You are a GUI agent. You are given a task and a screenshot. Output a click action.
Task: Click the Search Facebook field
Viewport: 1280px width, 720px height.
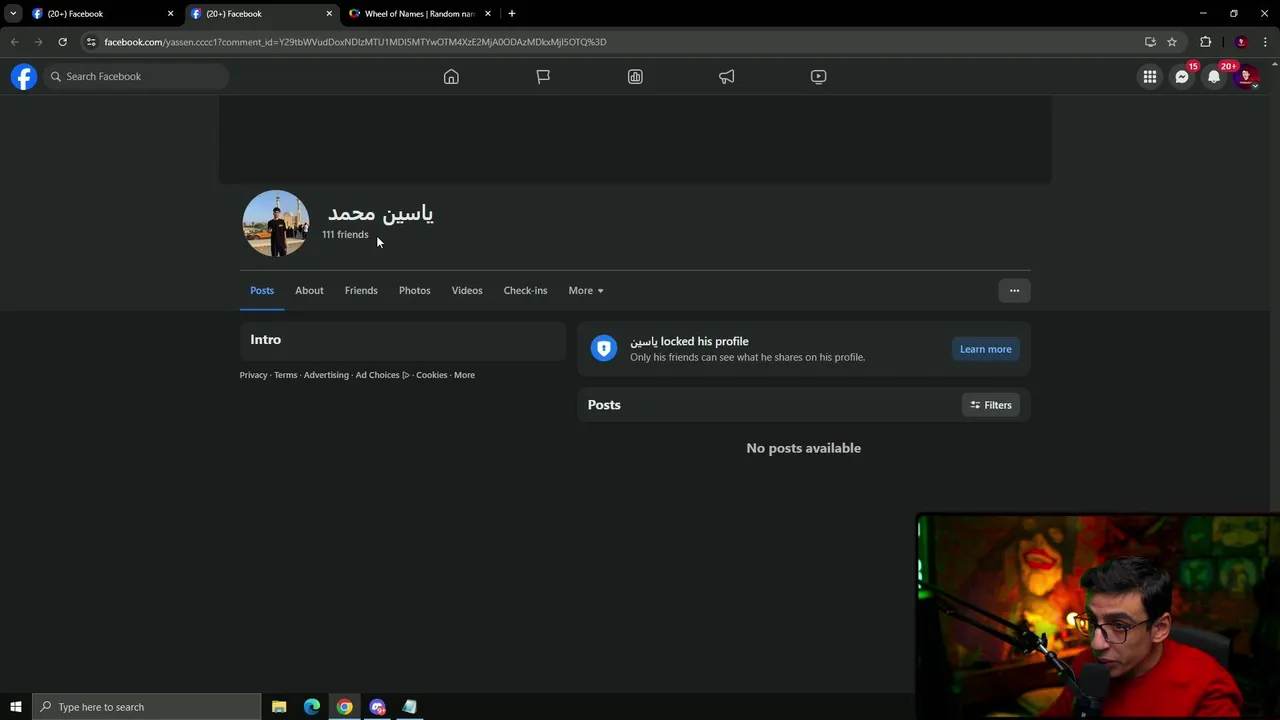tap(135, 77)
